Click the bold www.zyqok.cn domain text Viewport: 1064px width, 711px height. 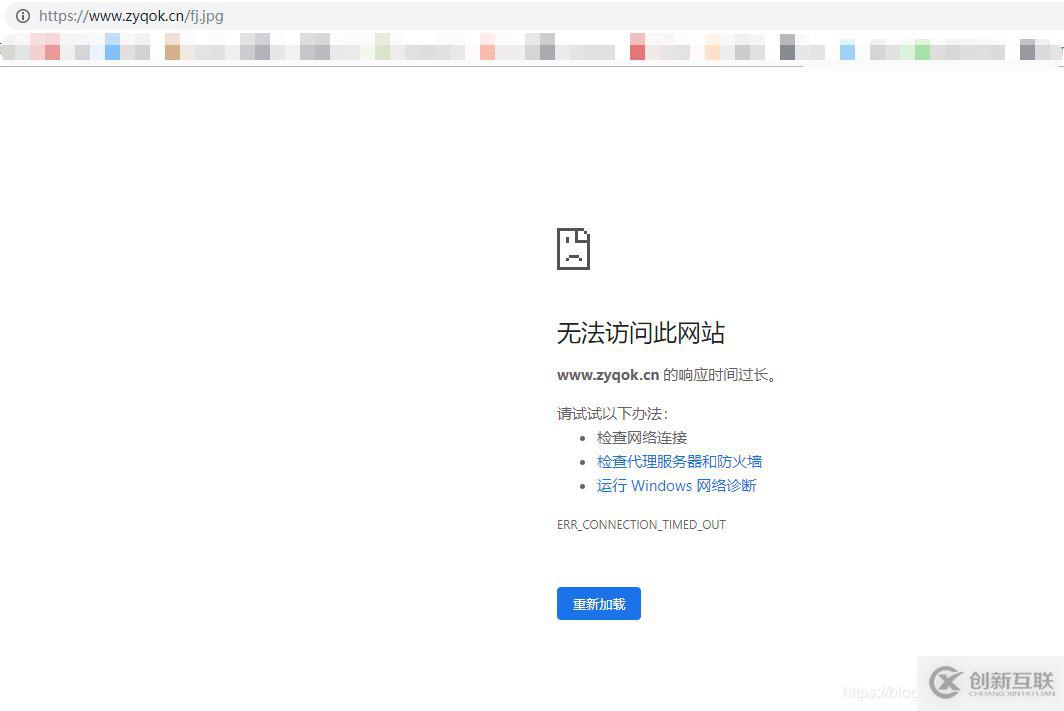[x=608, y=374]
